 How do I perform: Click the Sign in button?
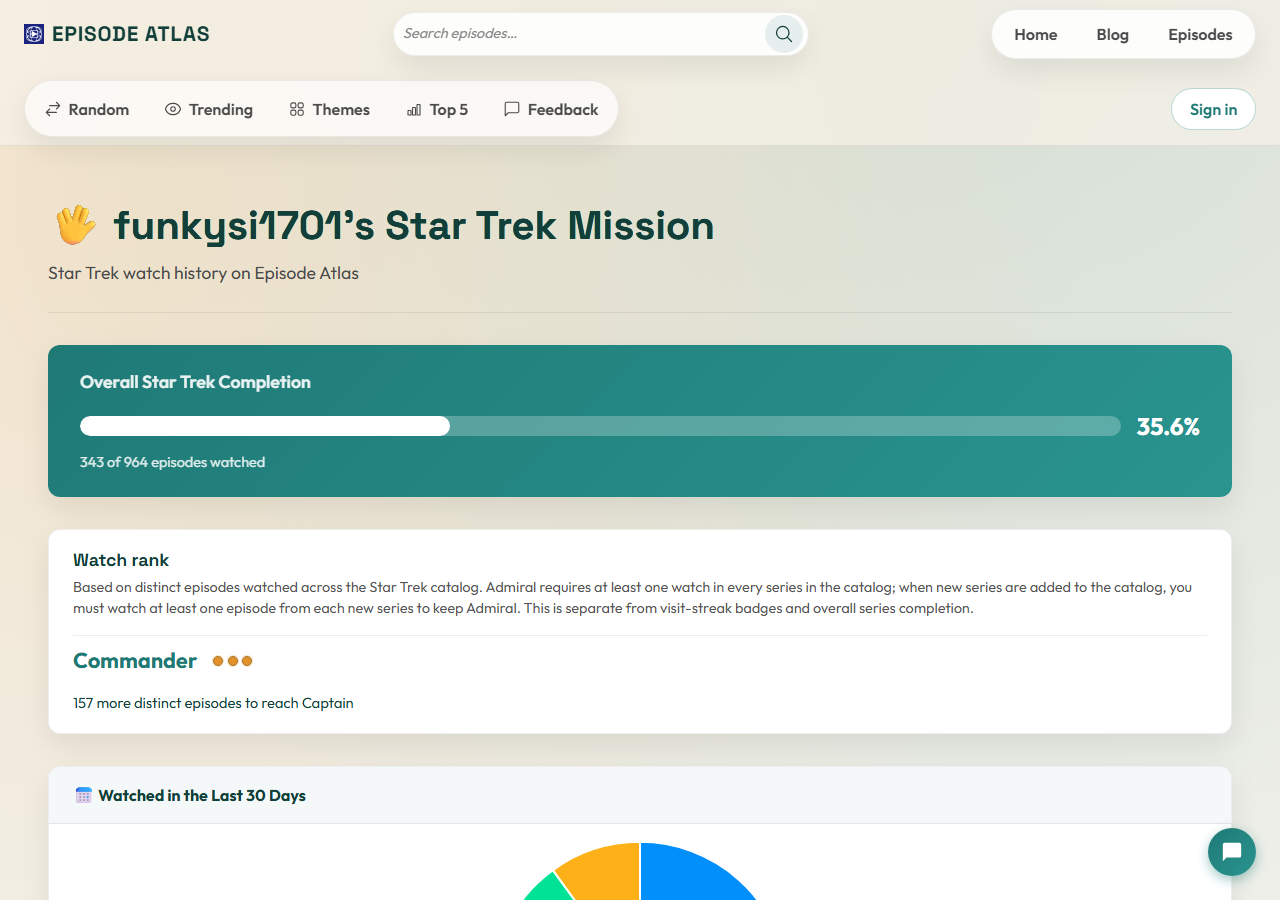click(x=1213, y=109)
